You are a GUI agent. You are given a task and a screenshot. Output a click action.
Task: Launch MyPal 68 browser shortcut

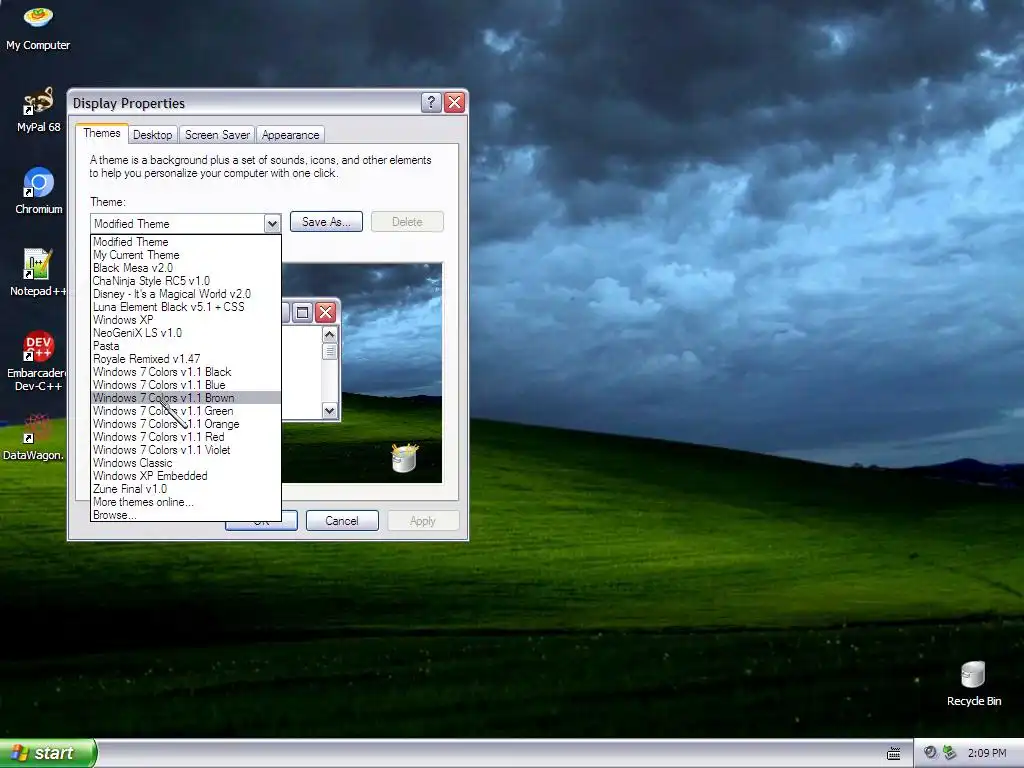click(x=38, y=109)
